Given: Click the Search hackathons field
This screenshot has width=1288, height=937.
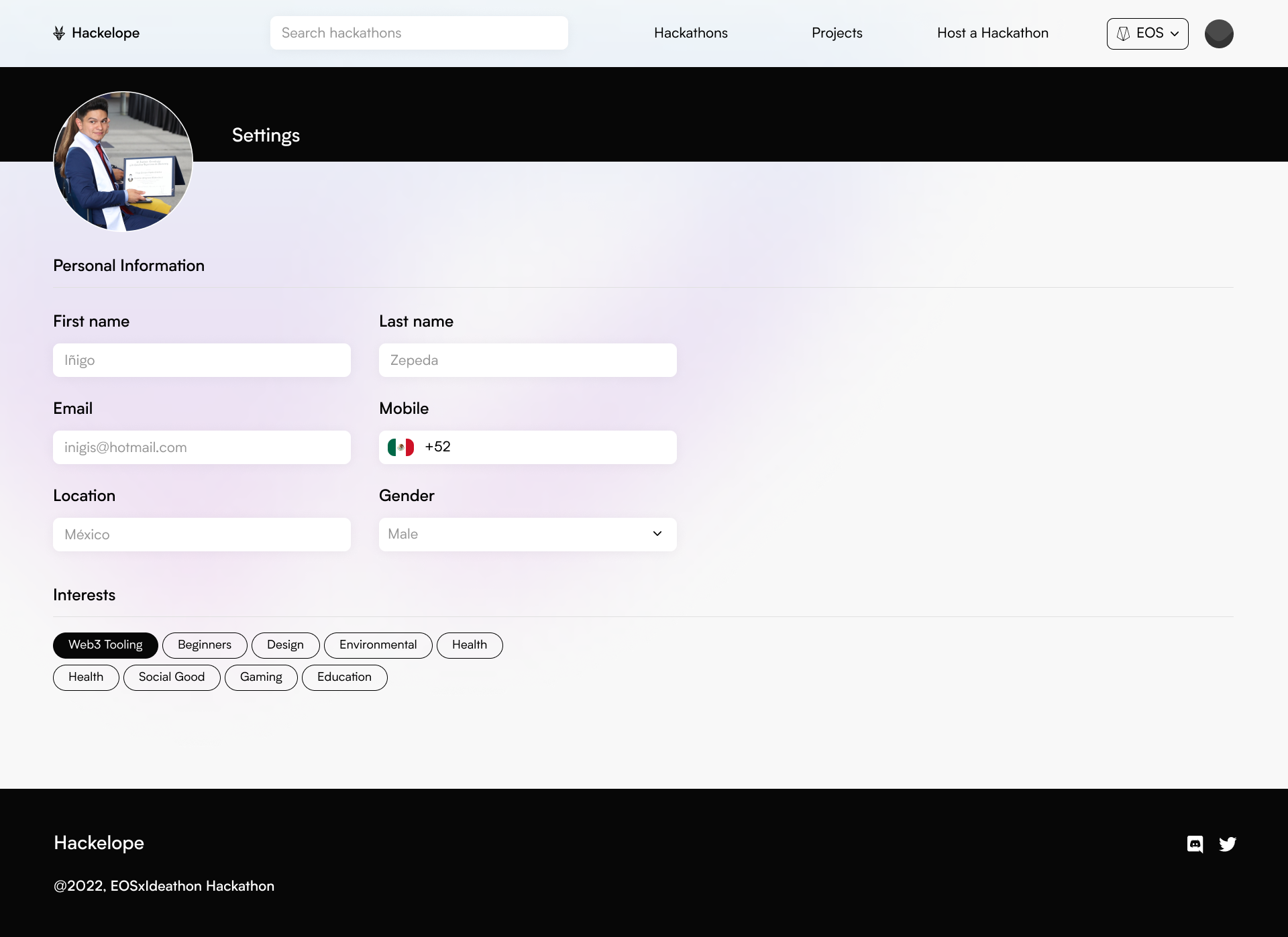Looking at the screenshot, I should 419,33.
